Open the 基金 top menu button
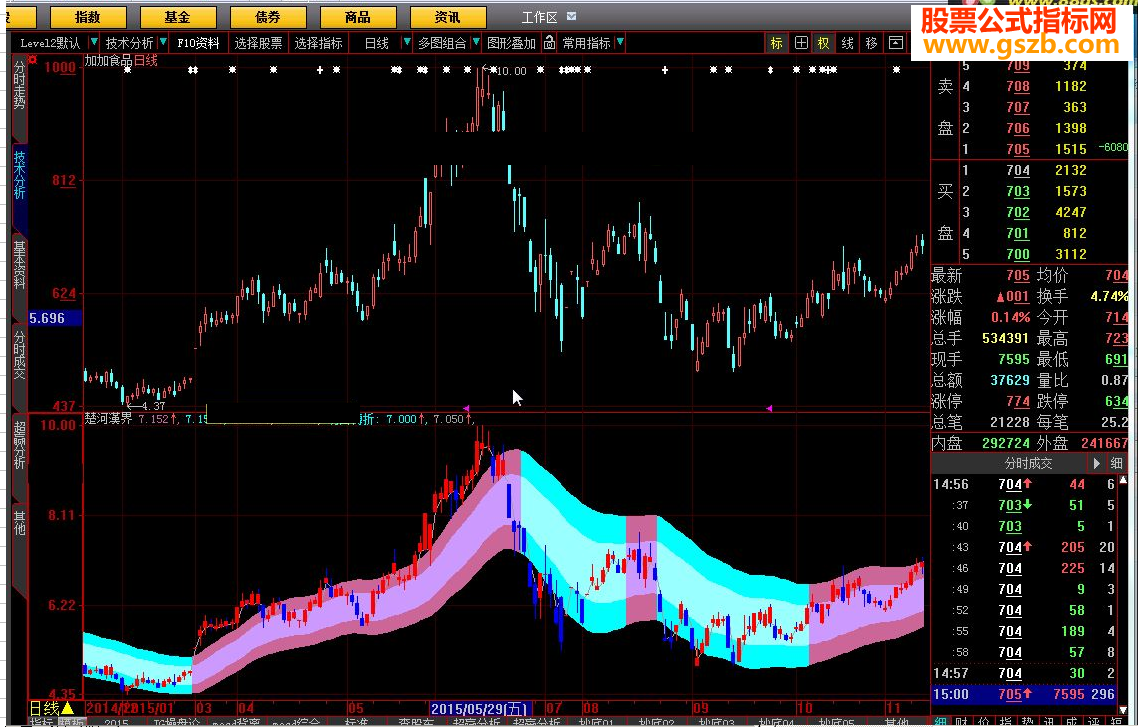Image resolution: width=1138 pixels, height=727 pixels. (178, 17)
